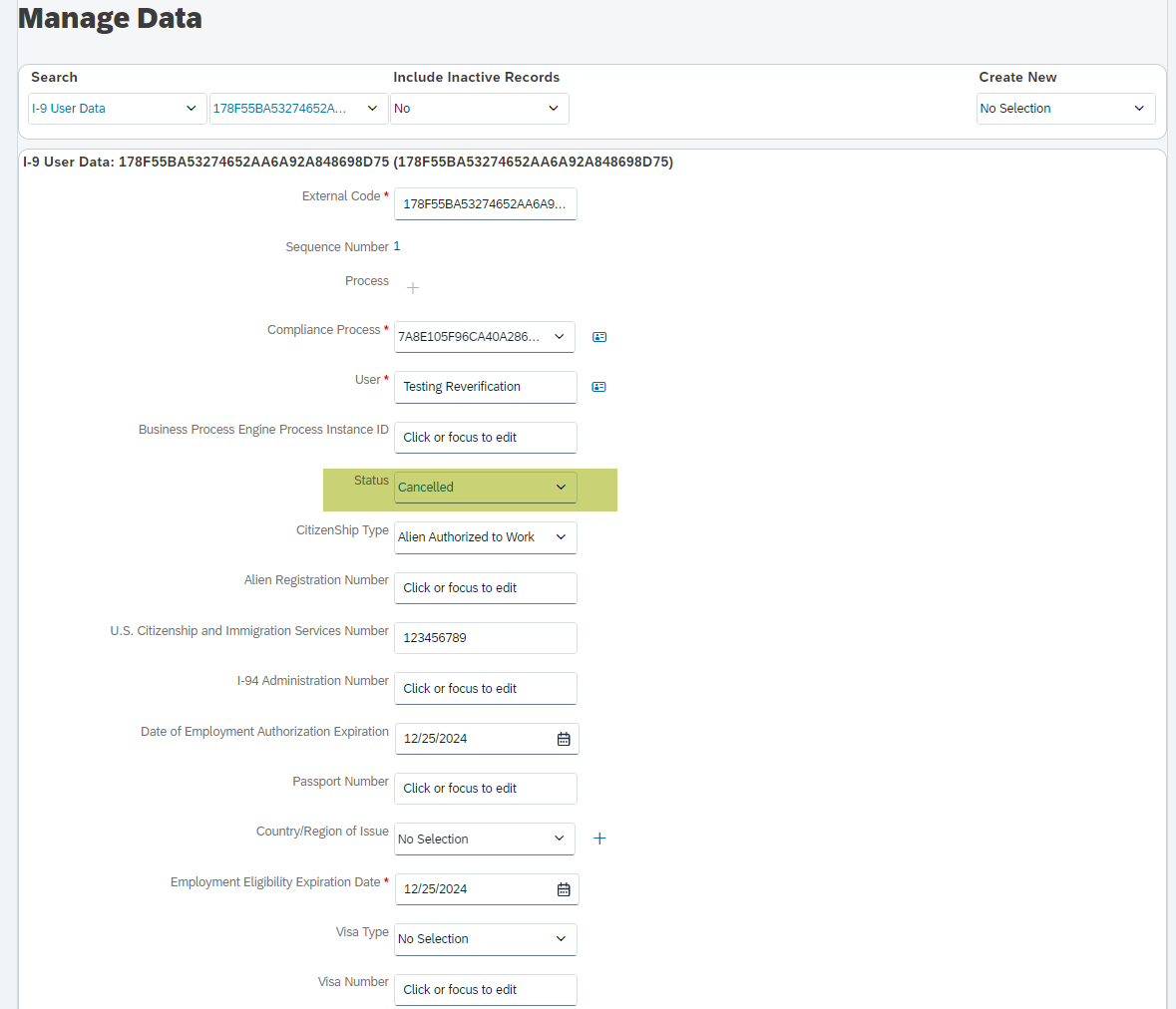Viewport: 1176px width, 1009px height.
Task: Open the Visa Type dropdown
Action: tap(485, 939)
